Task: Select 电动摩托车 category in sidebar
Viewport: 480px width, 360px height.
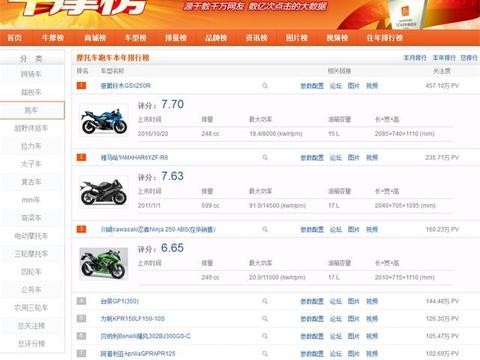Action: pos(31,236)
